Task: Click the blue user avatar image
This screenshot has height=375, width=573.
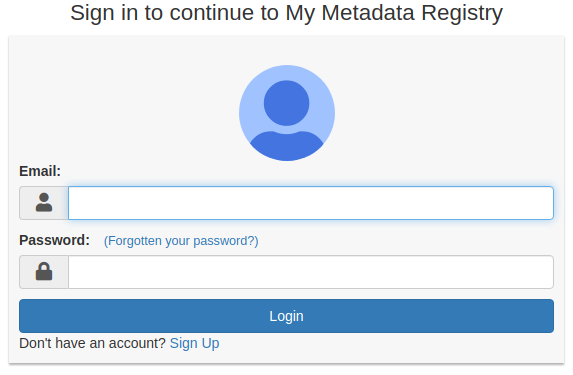Action: pyautogui.click(x=287, y=113)
